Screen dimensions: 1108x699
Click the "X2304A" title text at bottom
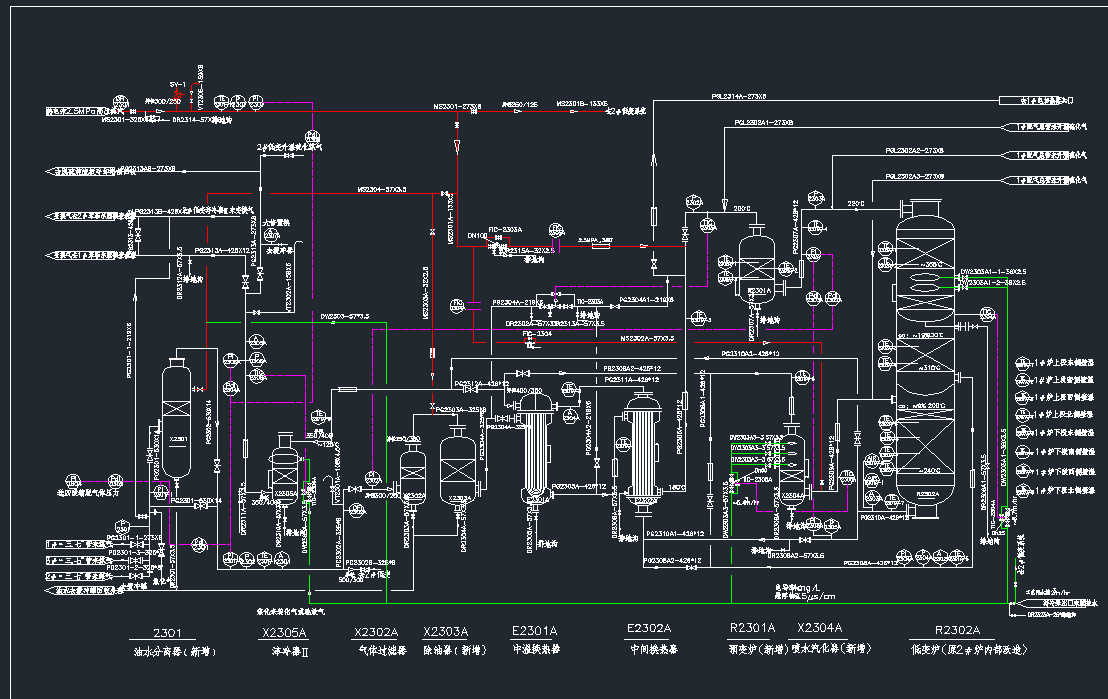pos(819,628)
